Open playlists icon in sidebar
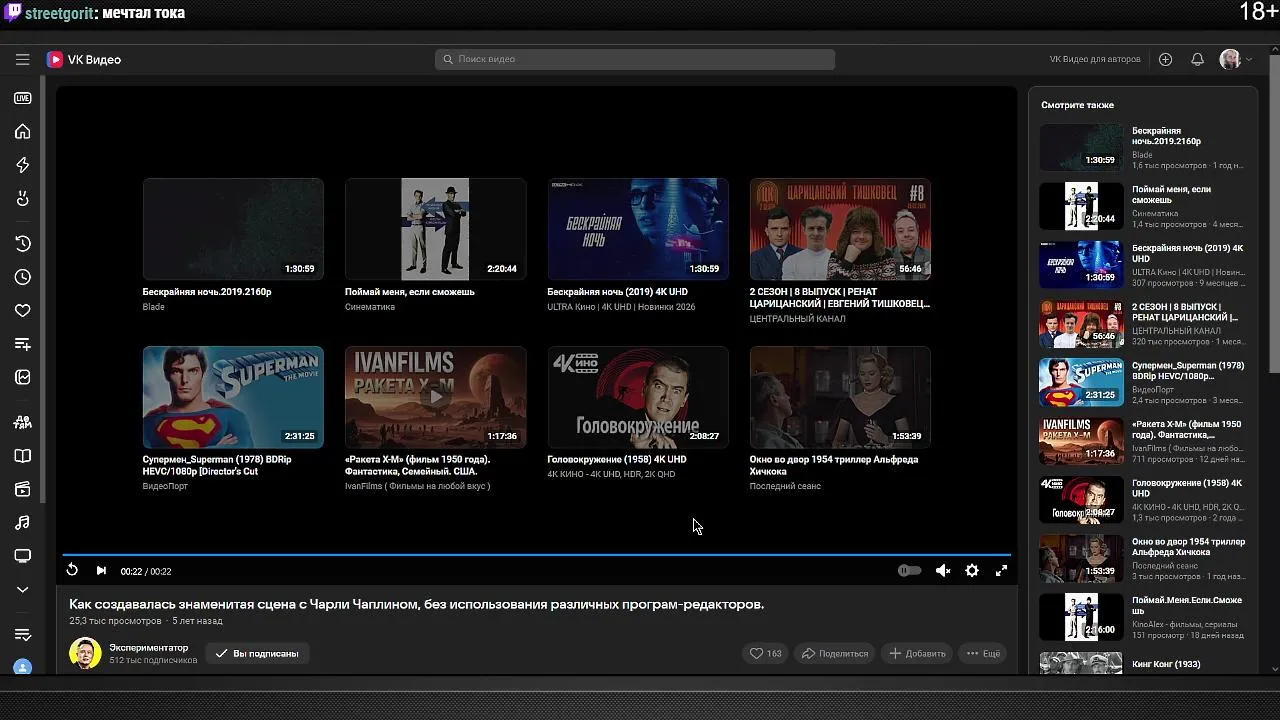 (22, 344)
